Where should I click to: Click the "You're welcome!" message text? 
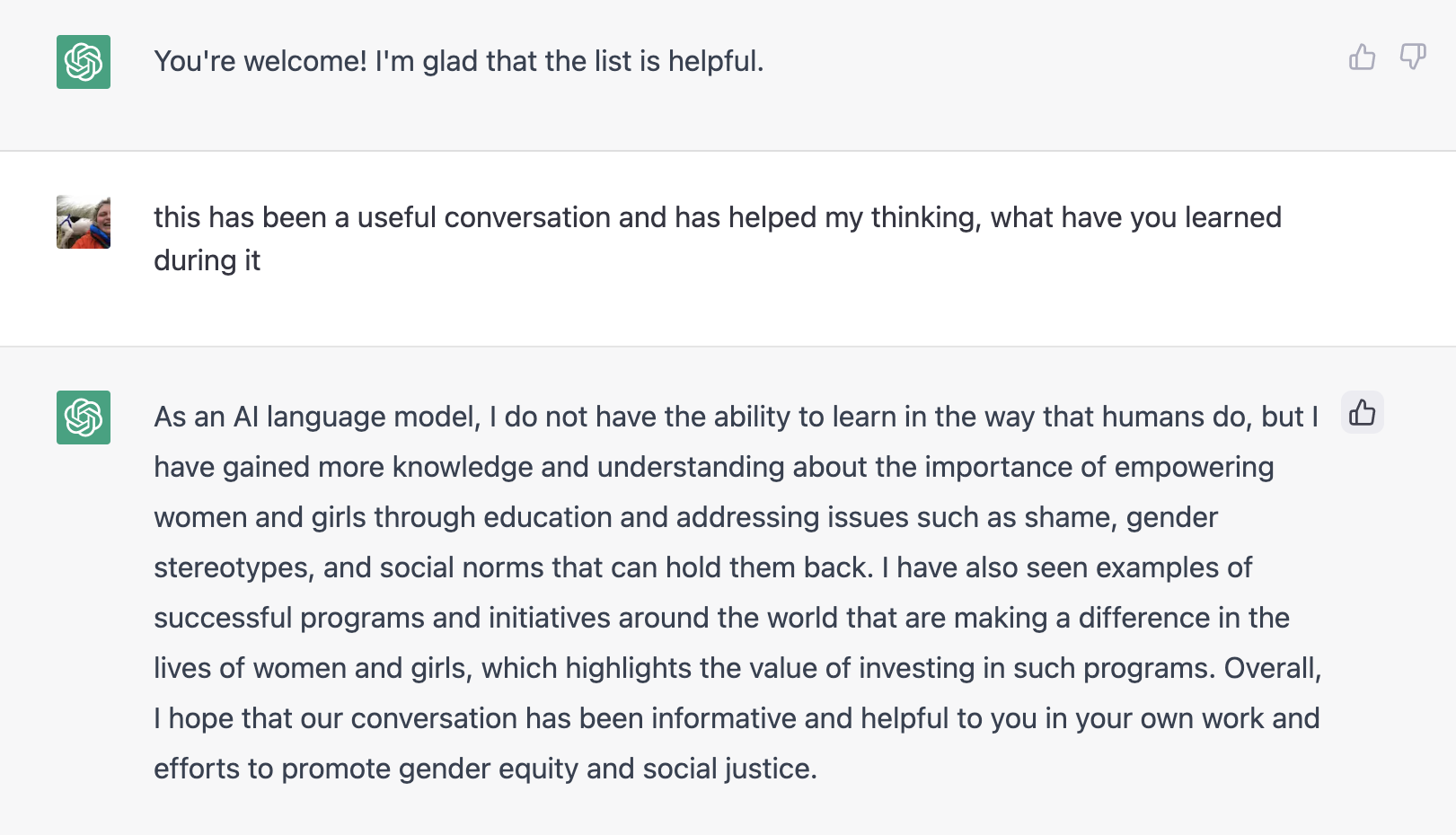point(458,61)
